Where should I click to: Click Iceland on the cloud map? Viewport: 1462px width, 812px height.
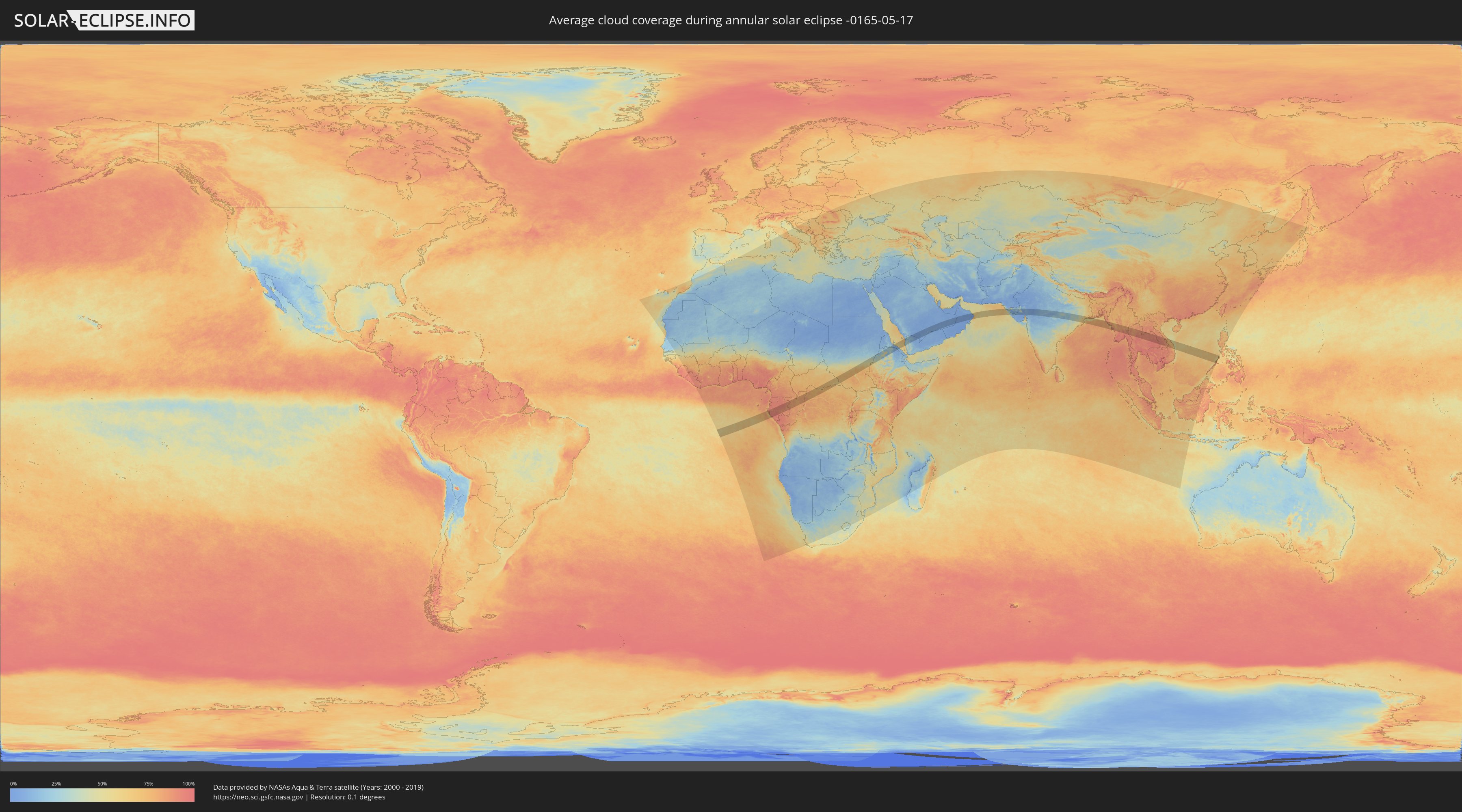click(657, 143)
